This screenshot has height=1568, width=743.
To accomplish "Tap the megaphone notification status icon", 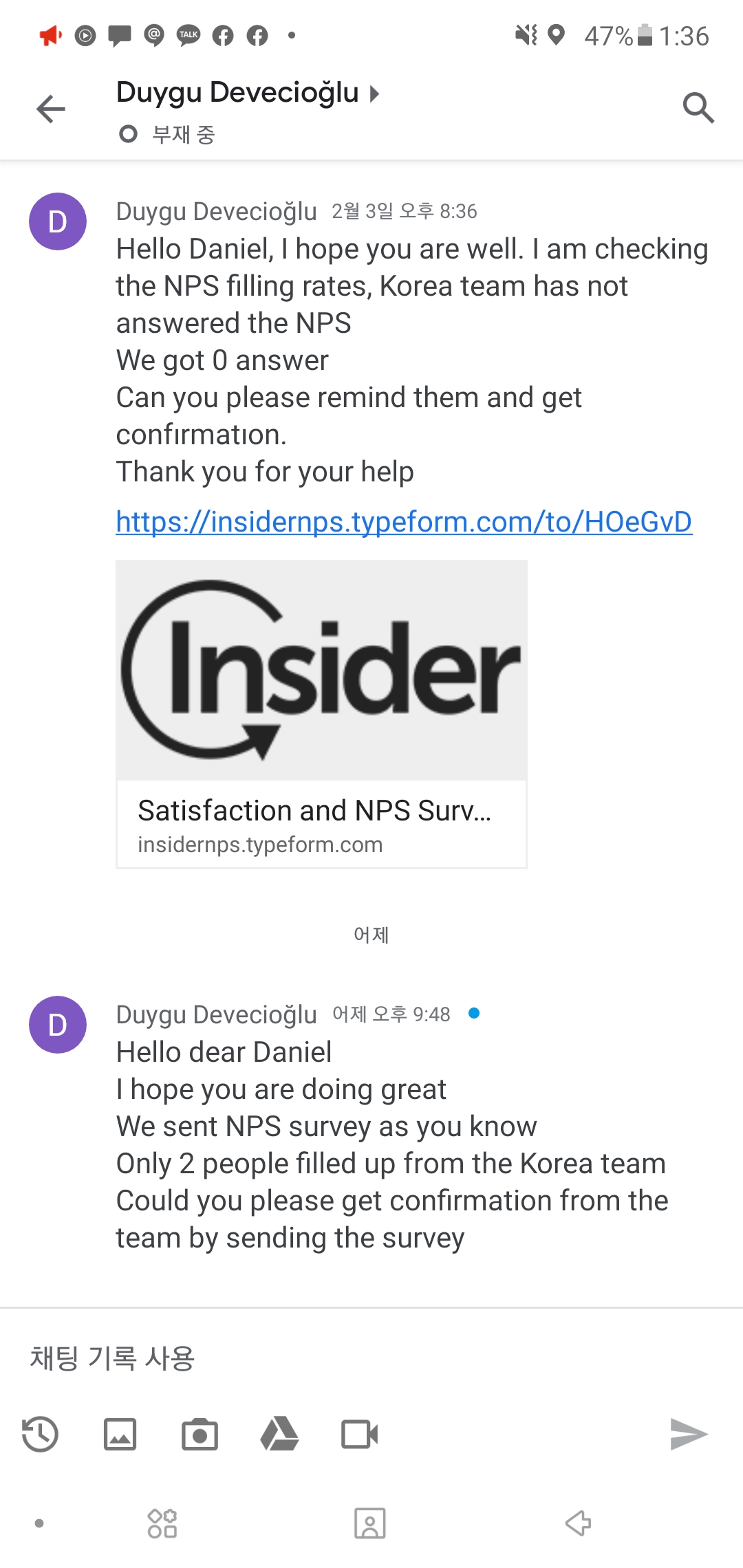I will (x=50, y=35).
